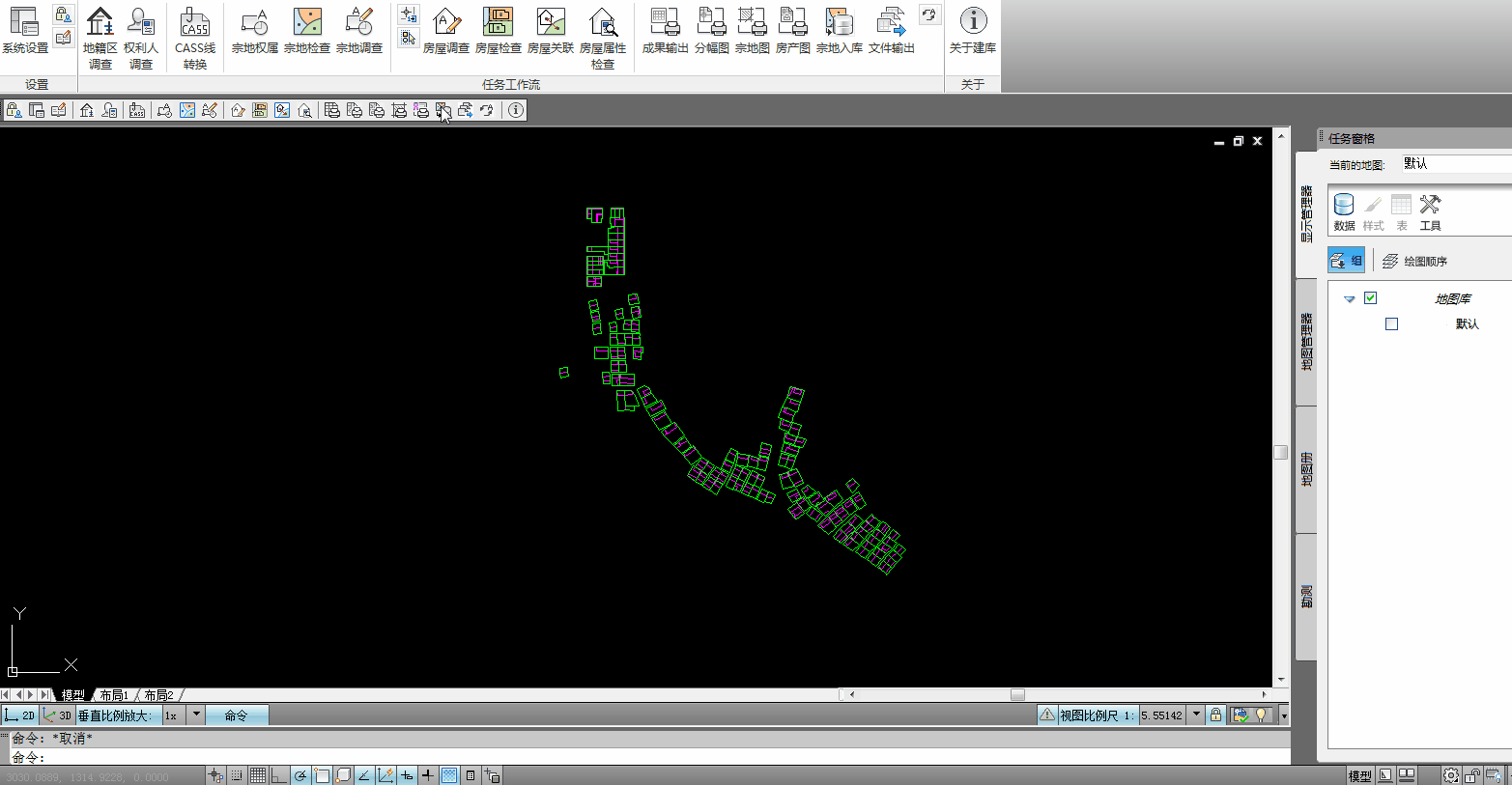Open the 房屋关联 tool
The image size is (1512, 785).
551,31
